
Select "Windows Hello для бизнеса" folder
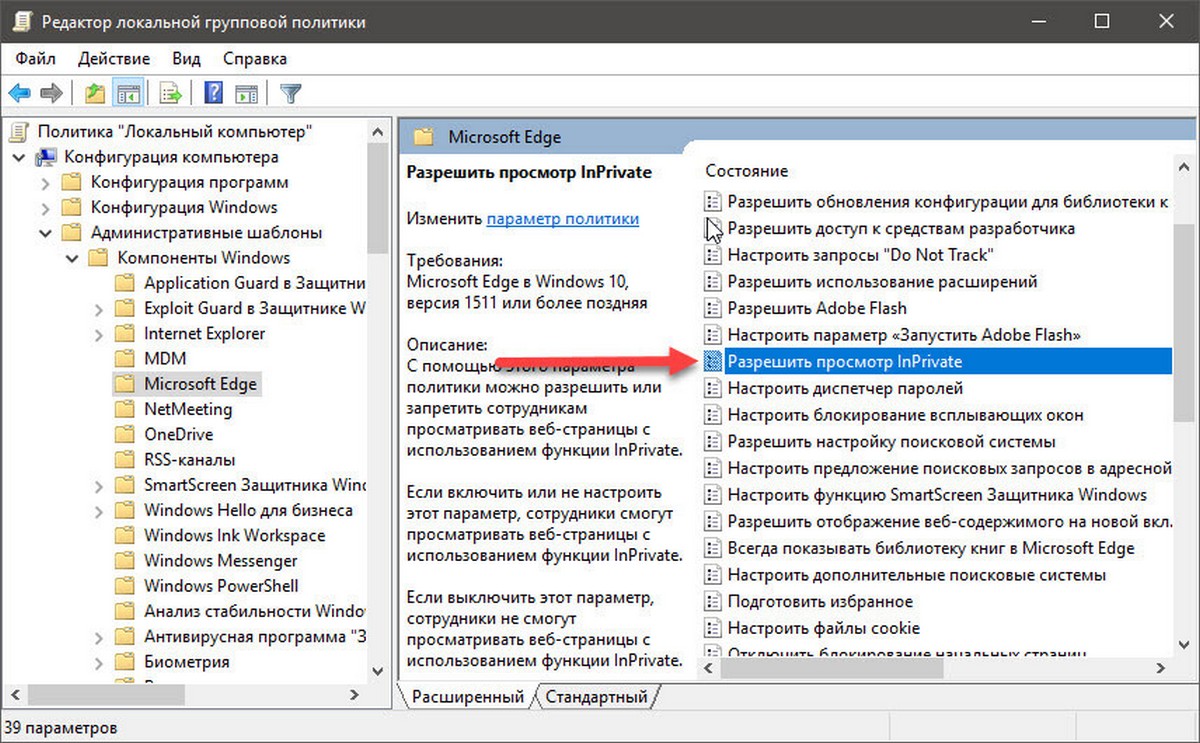(248, 510)
